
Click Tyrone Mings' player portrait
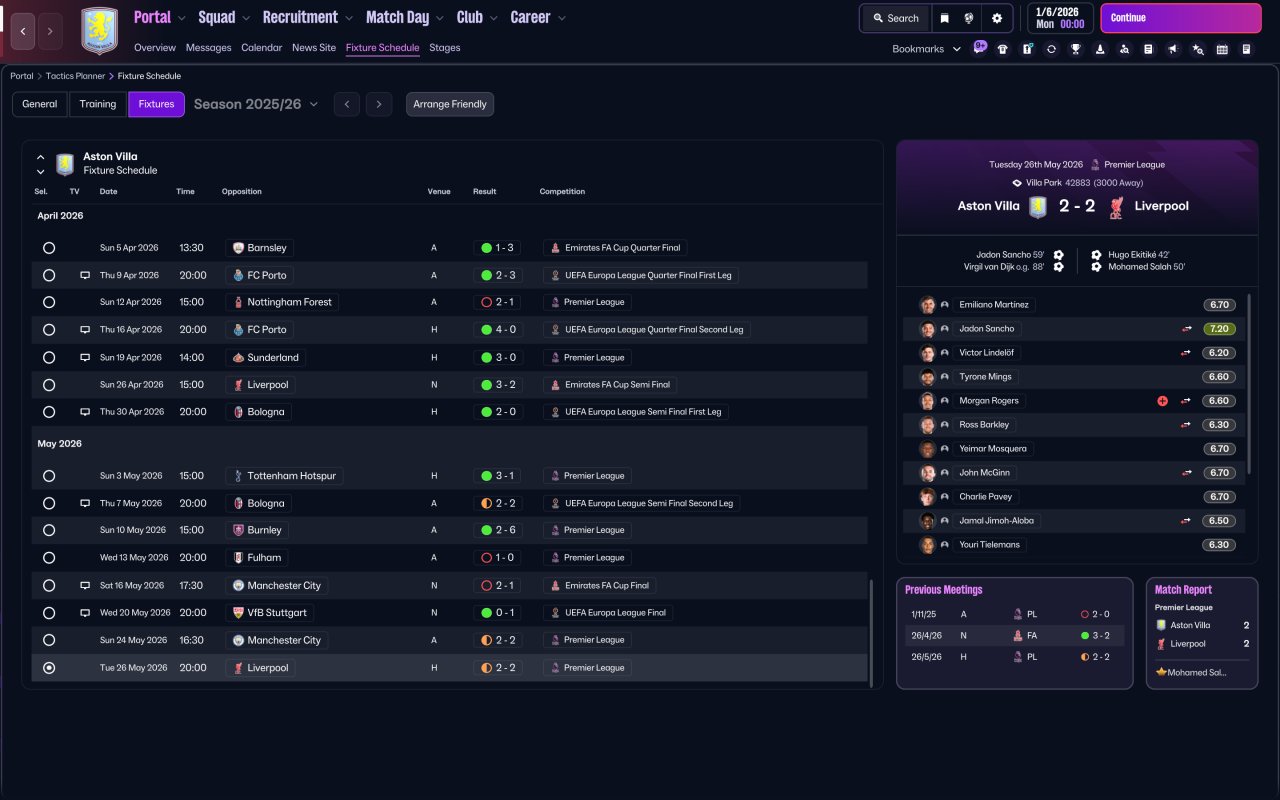927,377
